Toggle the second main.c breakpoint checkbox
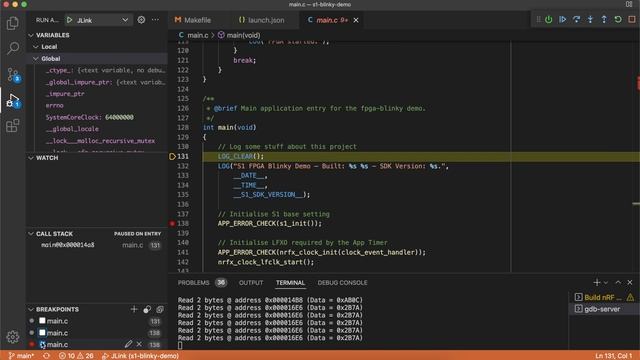 click(42, 333)
